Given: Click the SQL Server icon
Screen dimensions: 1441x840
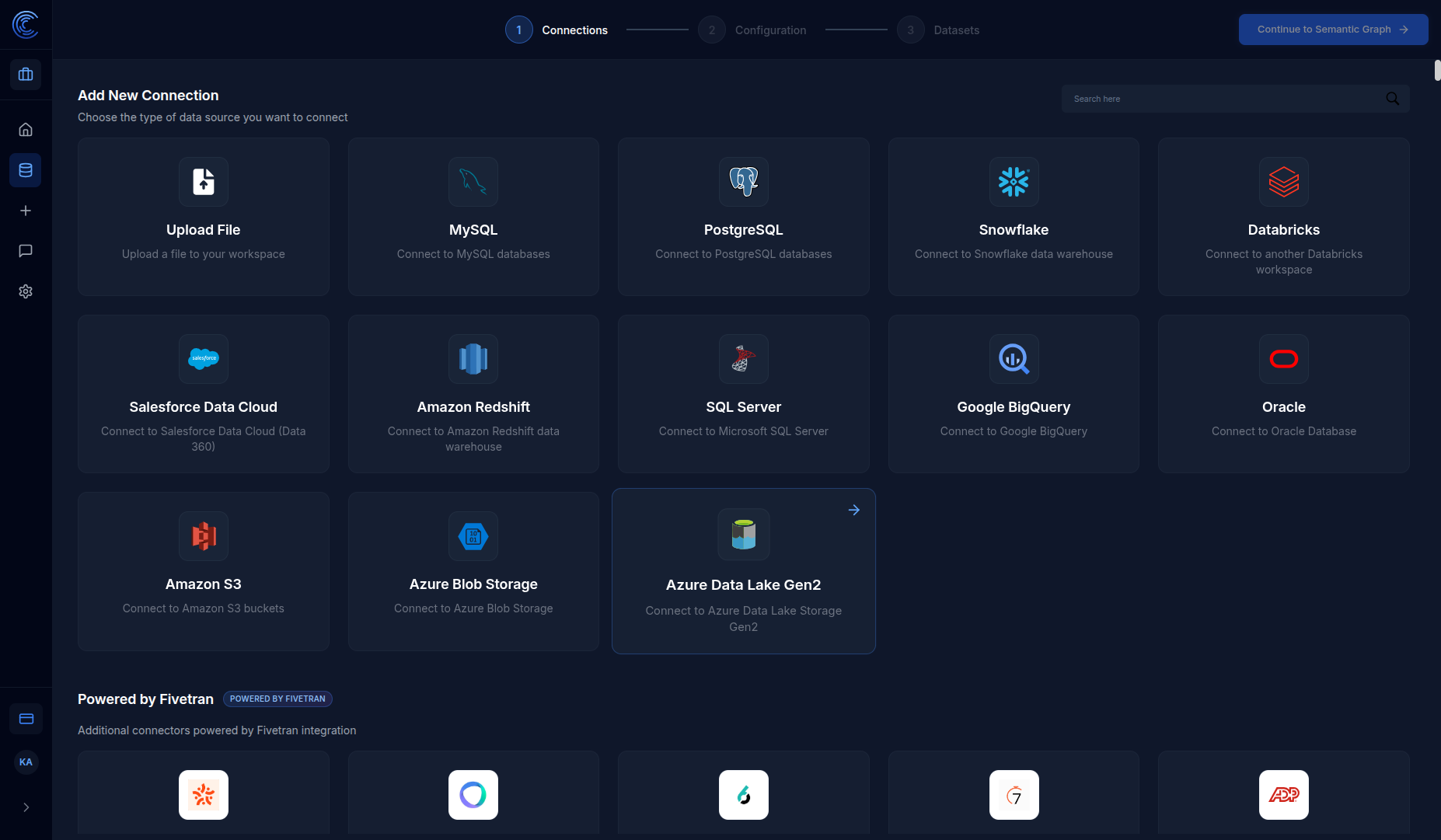Looking at the screenshot, I should tap(744, 359).
